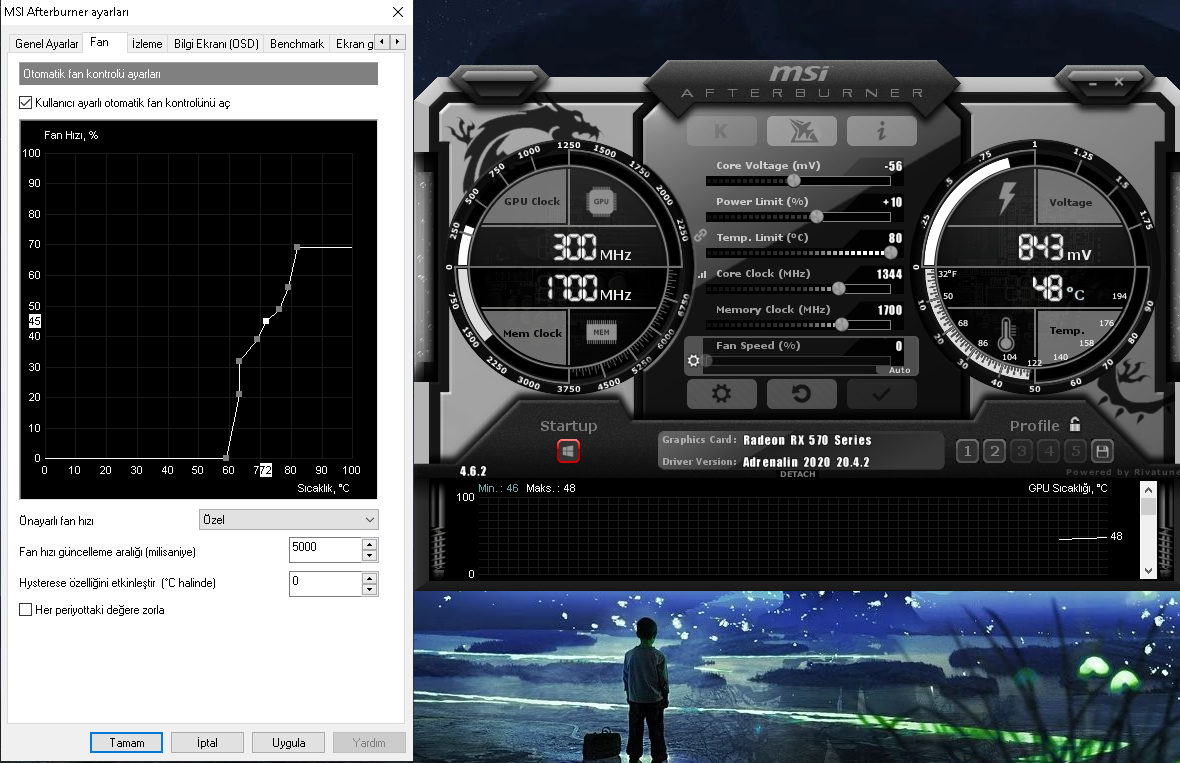Screen dimensions: 1180x763
Task: Click the reset arrow button
Action: (801, 393)
